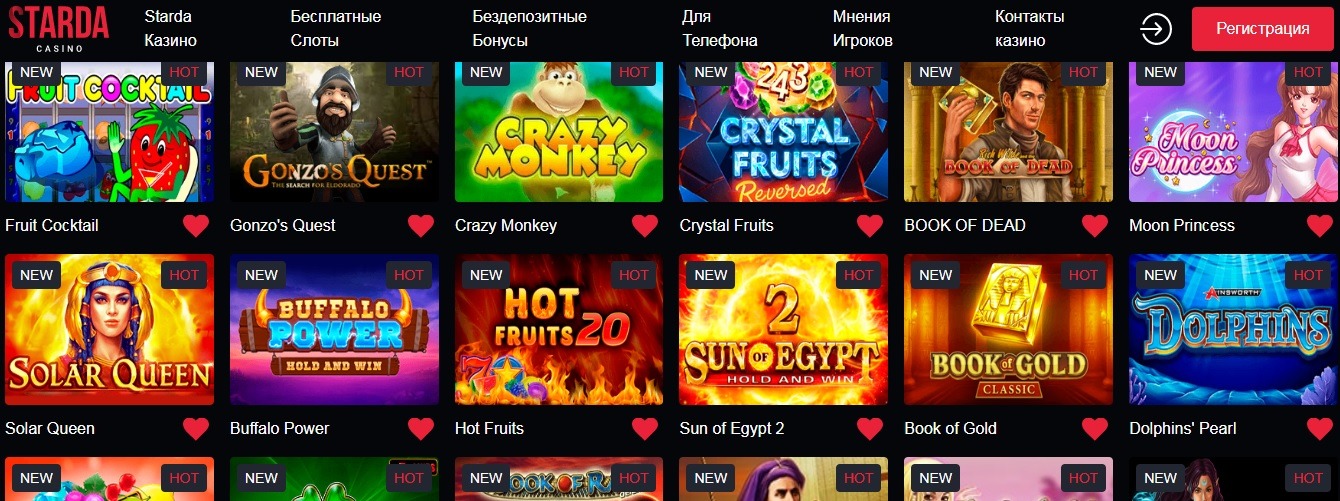Favorite the Solar Queen slot
Viewport: 1340px width, 501px height.
[196, 429]
